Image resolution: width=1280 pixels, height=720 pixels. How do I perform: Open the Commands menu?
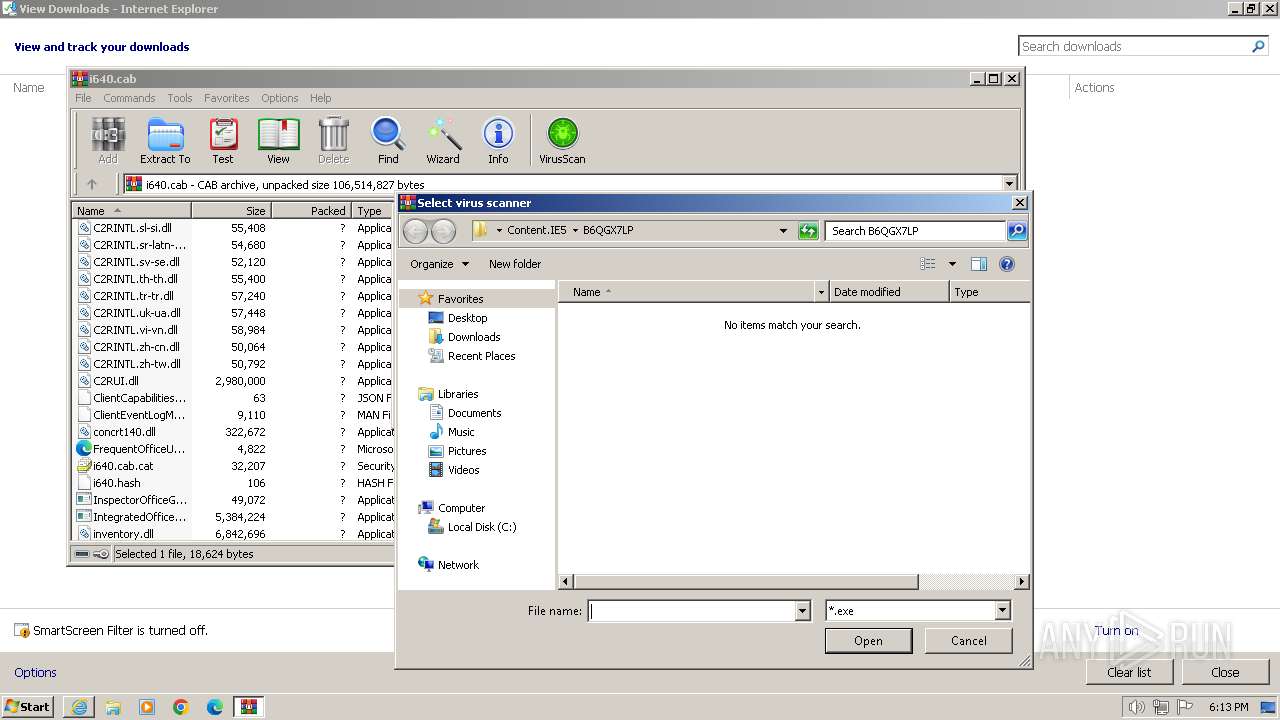coord(129,98)
